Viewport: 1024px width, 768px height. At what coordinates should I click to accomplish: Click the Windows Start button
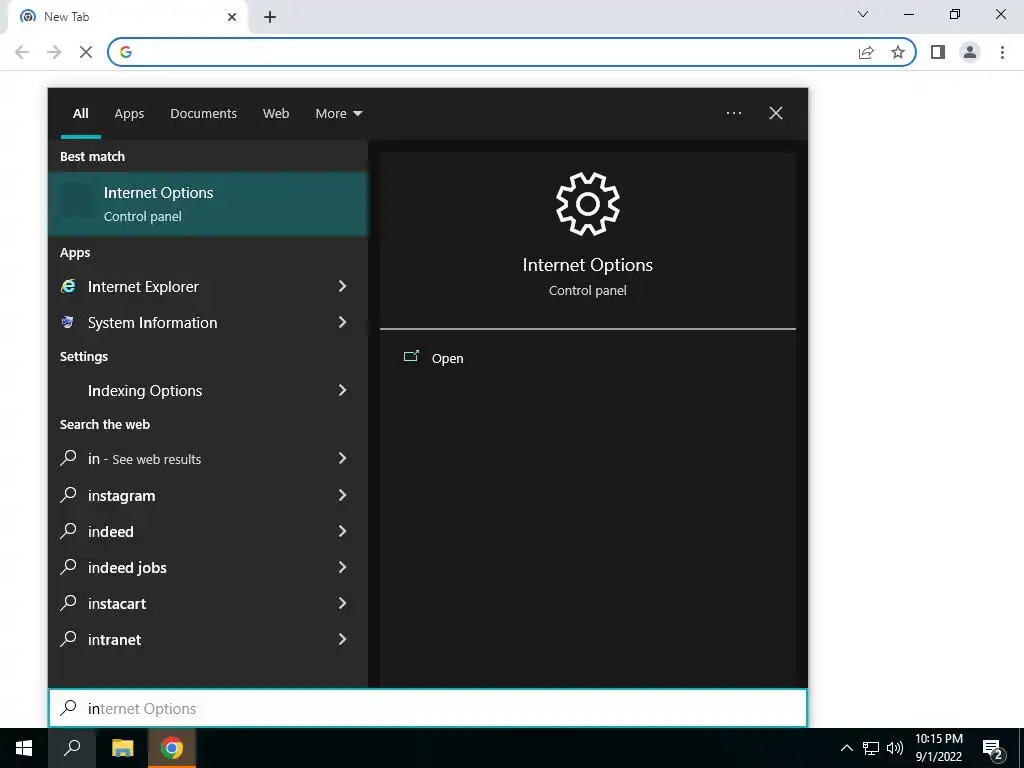point(24,748)
